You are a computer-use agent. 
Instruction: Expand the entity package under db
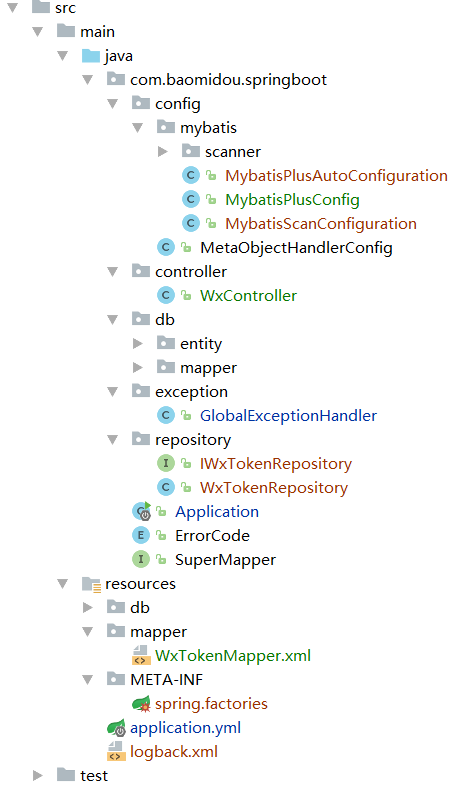[x=137, y=343]
